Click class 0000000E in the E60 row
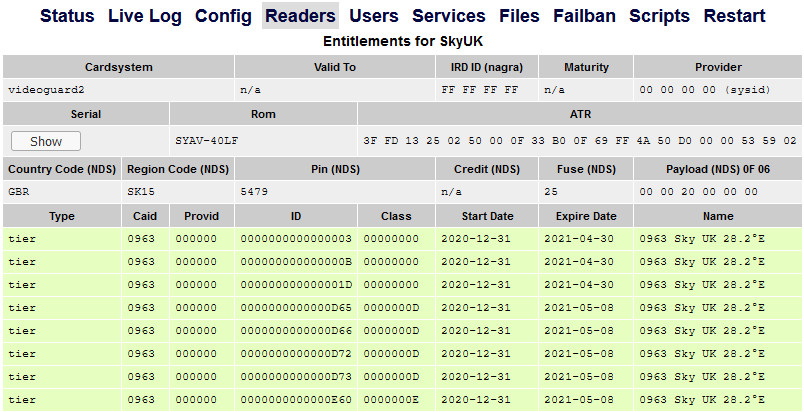The image size is (804, 412). [x=391, y=400]
